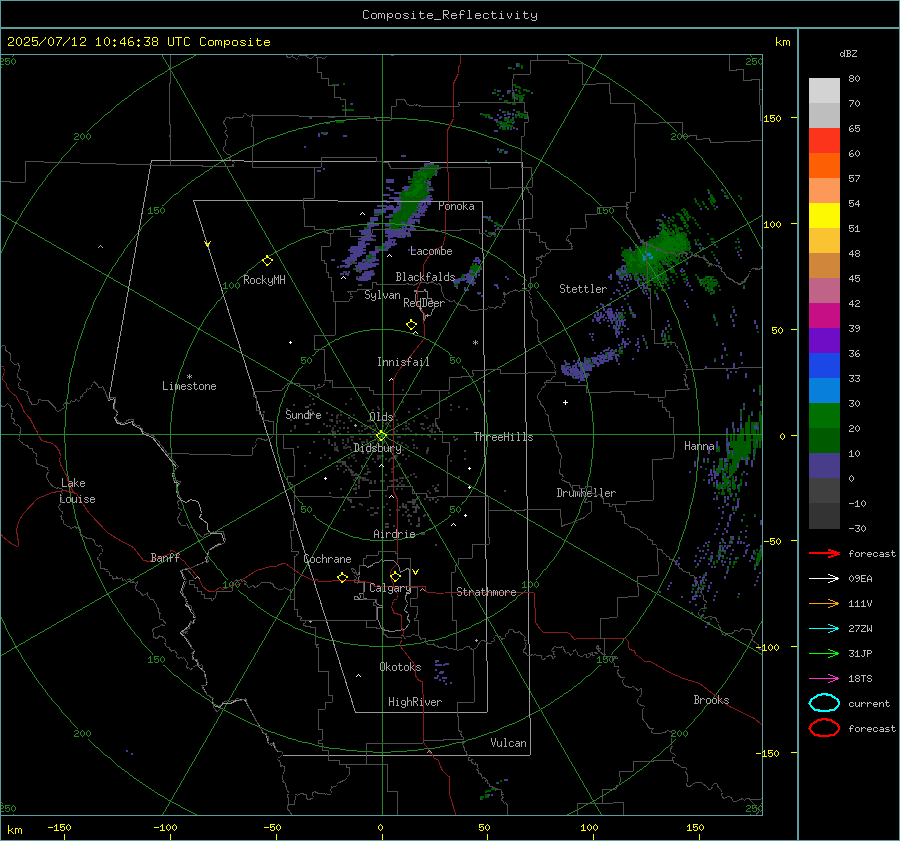Click the yellow radar-center diamond at Olds
This screenshot has width=900, height=841.
381,436
